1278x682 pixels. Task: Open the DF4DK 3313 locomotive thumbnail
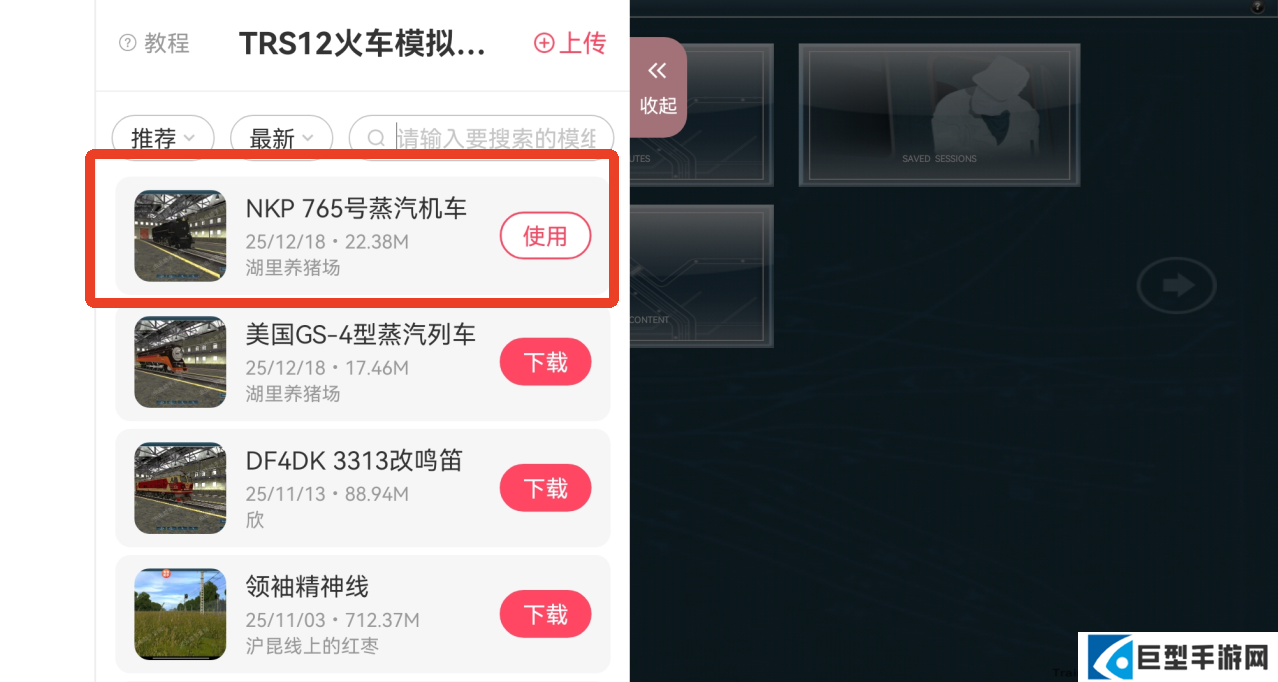[180, 488]
